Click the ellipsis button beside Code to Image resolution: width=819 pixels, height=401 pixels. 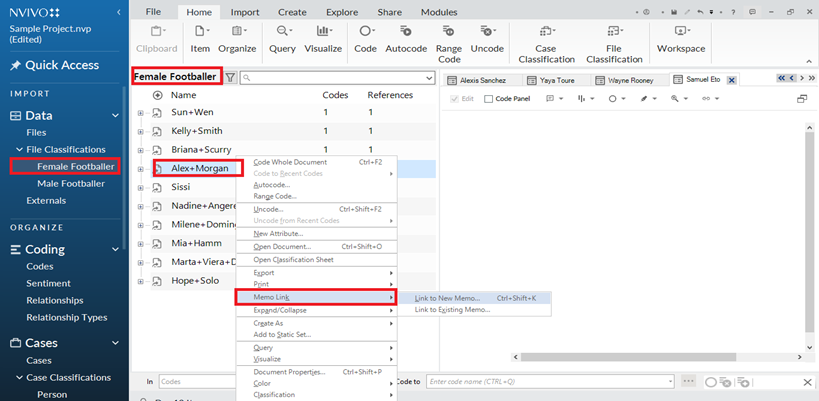click(x=688, y=382)
